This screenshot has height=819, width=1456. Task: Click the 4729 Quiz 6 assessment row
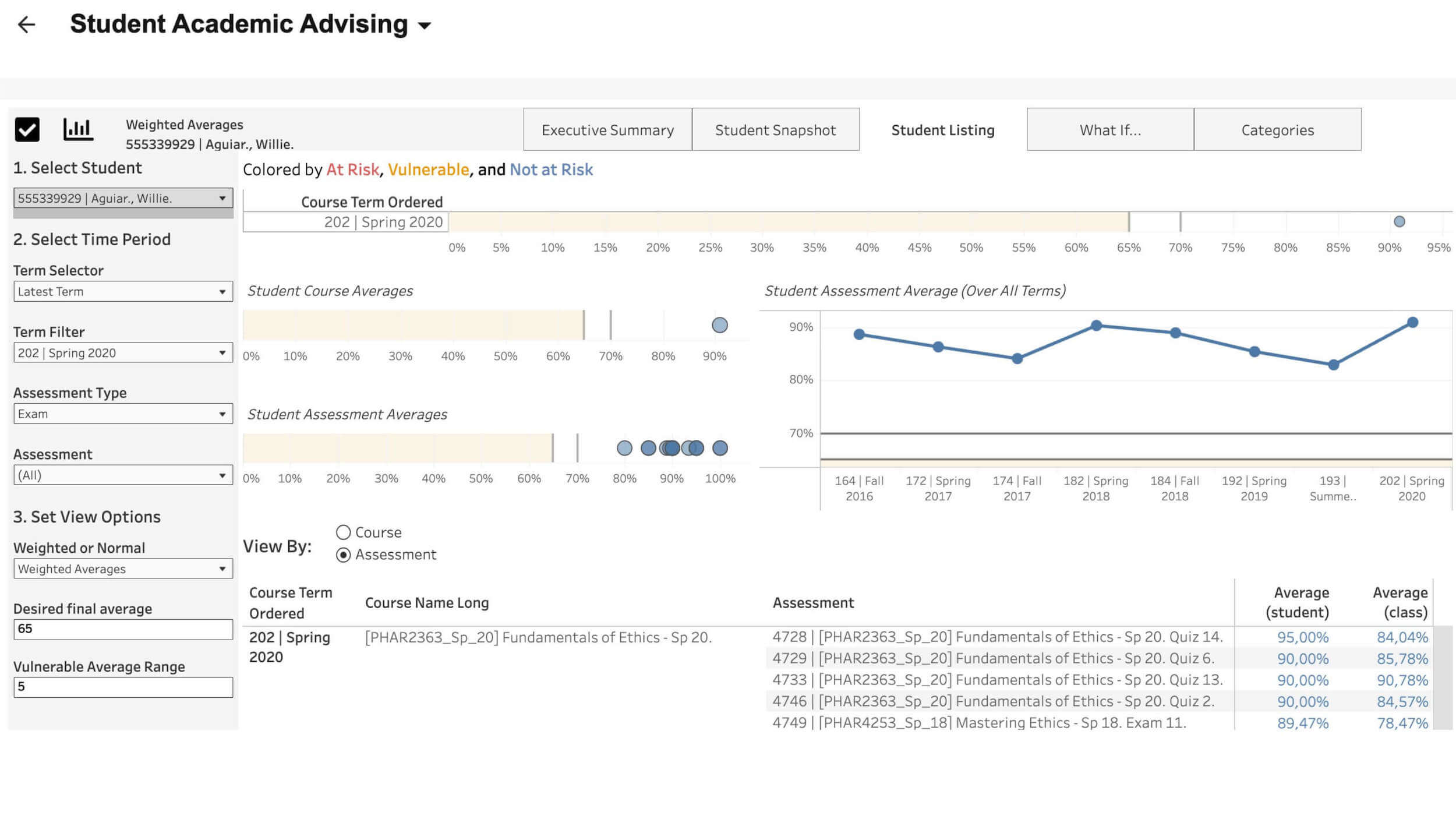click(994, 659)
